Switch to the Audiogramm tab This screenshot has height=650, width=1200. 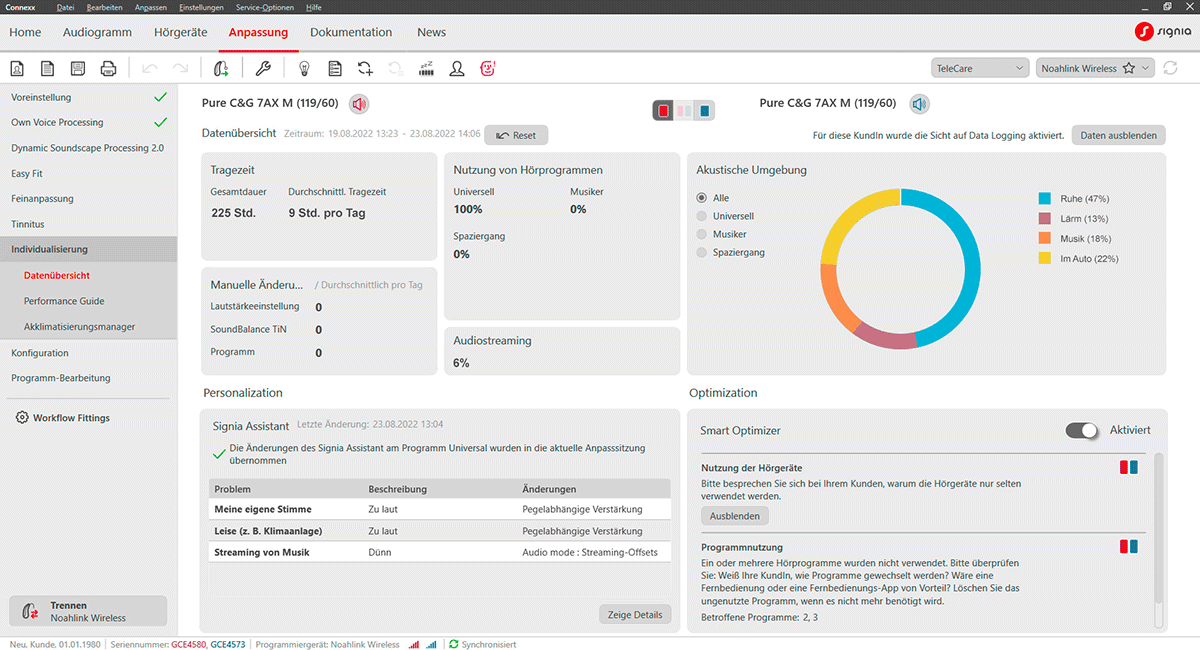click(x=97, y=32)
